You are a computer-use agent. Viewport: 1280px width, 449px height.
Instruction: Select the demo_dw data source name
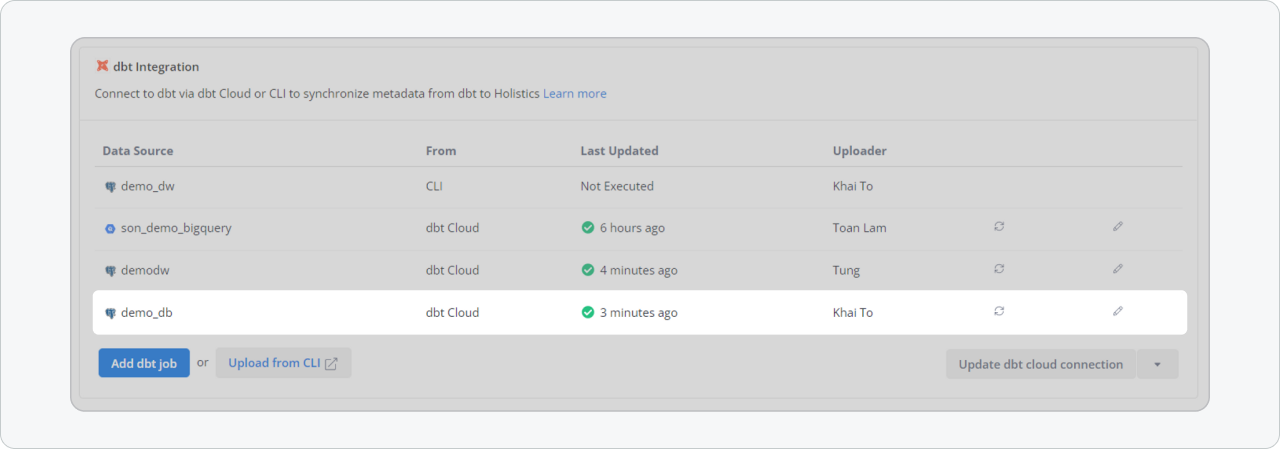tap(148, 186)
